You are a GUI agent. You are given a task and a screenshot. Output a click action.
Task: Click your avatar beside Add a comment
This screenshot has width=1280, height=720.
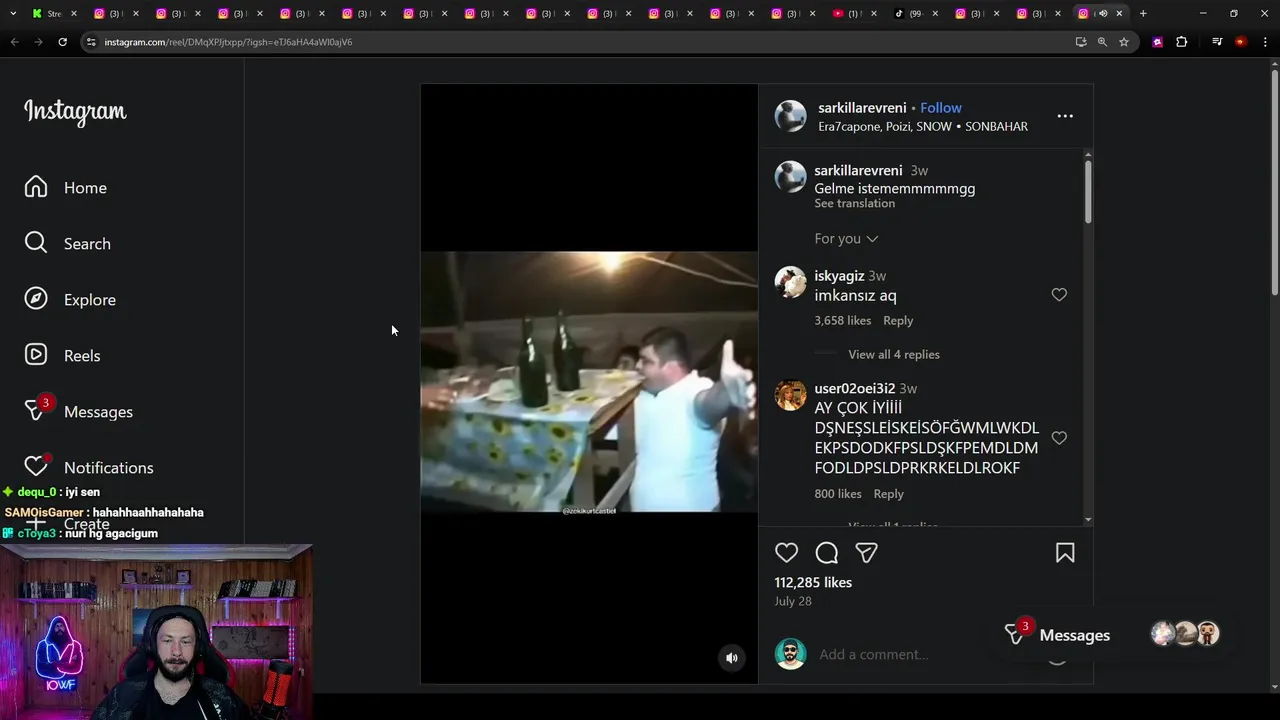790,654
